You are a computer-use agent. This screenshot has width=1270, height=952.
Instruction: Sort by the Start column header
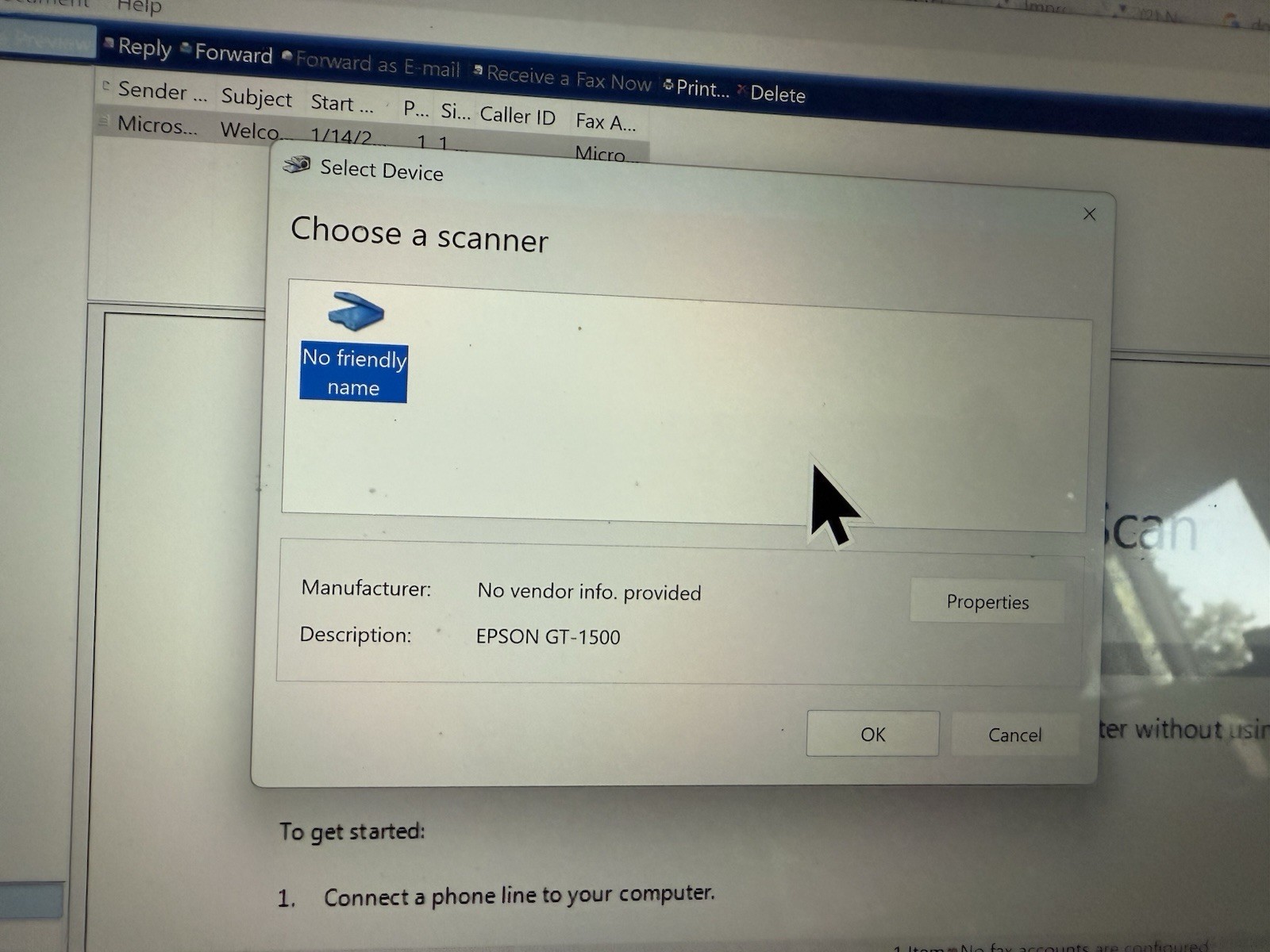pos(342,103)
